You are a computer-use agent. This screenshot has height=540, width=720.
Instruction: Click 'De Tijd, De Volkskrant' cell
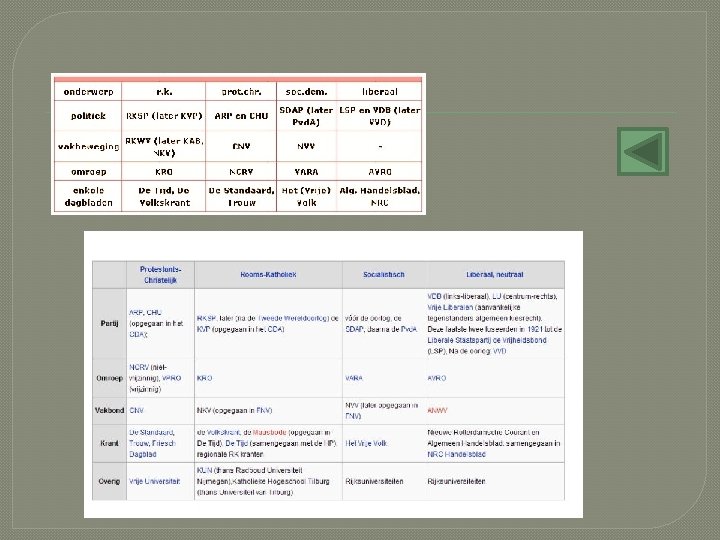(x=164, y=197)
